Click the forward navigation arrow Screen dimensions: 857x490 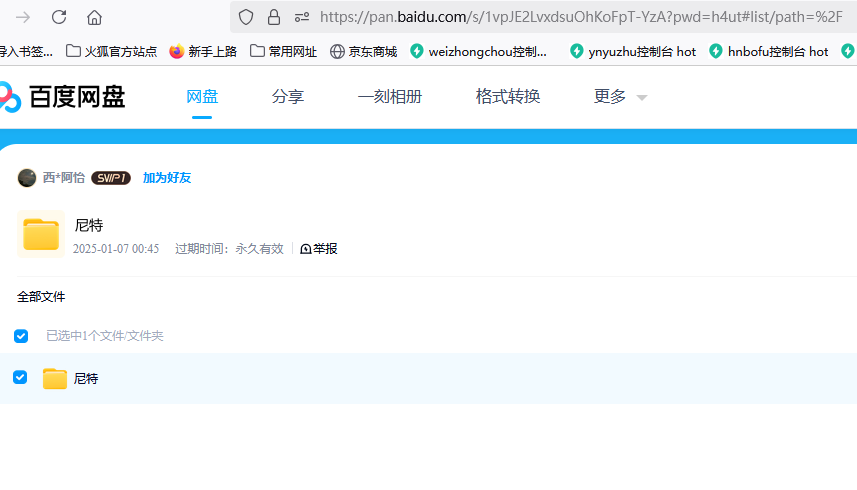[23, 17]
